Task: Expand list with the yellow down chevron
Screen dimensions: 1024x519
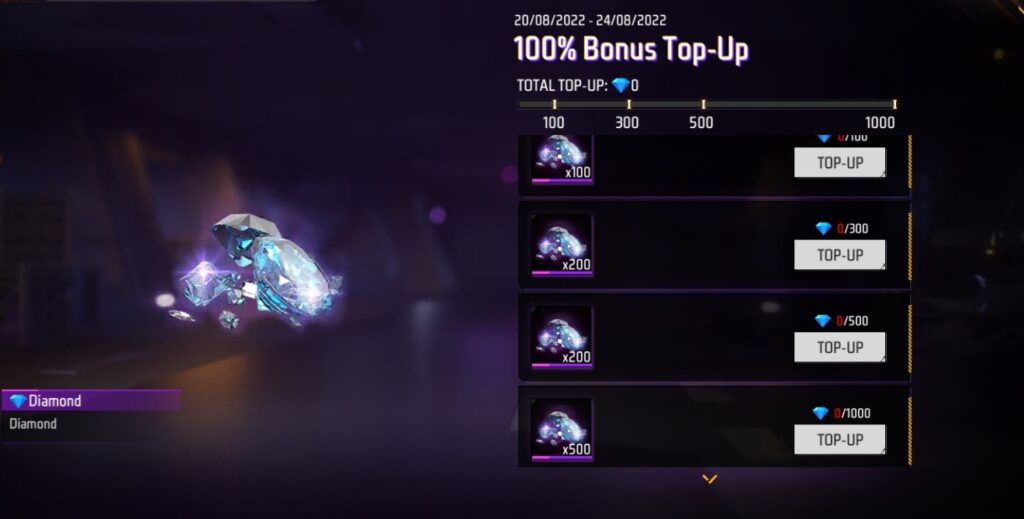Action: coord(709,479)
